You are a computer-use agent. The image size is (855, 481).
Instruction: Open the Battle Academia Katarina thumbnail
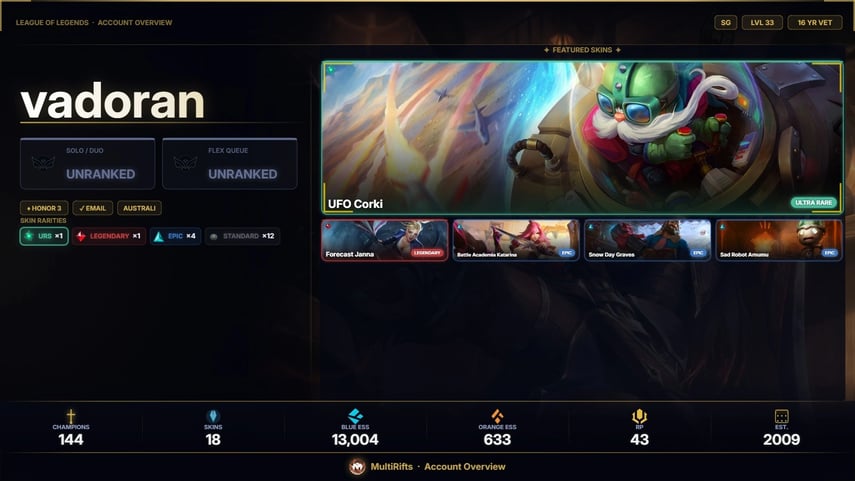point(516,240)
